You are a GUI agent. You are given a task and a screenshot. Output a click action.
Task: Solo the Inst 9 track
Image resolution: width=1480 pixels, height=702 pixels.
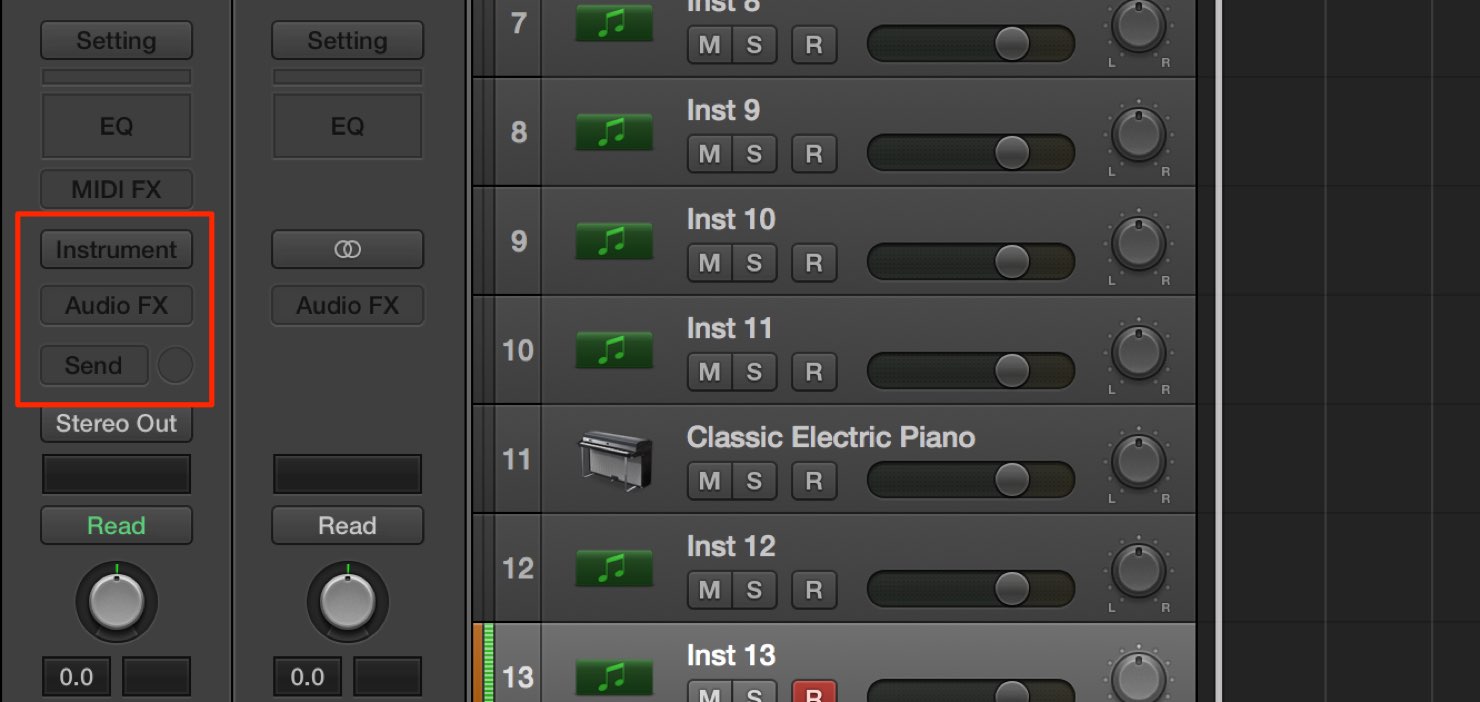coord(754,154)
